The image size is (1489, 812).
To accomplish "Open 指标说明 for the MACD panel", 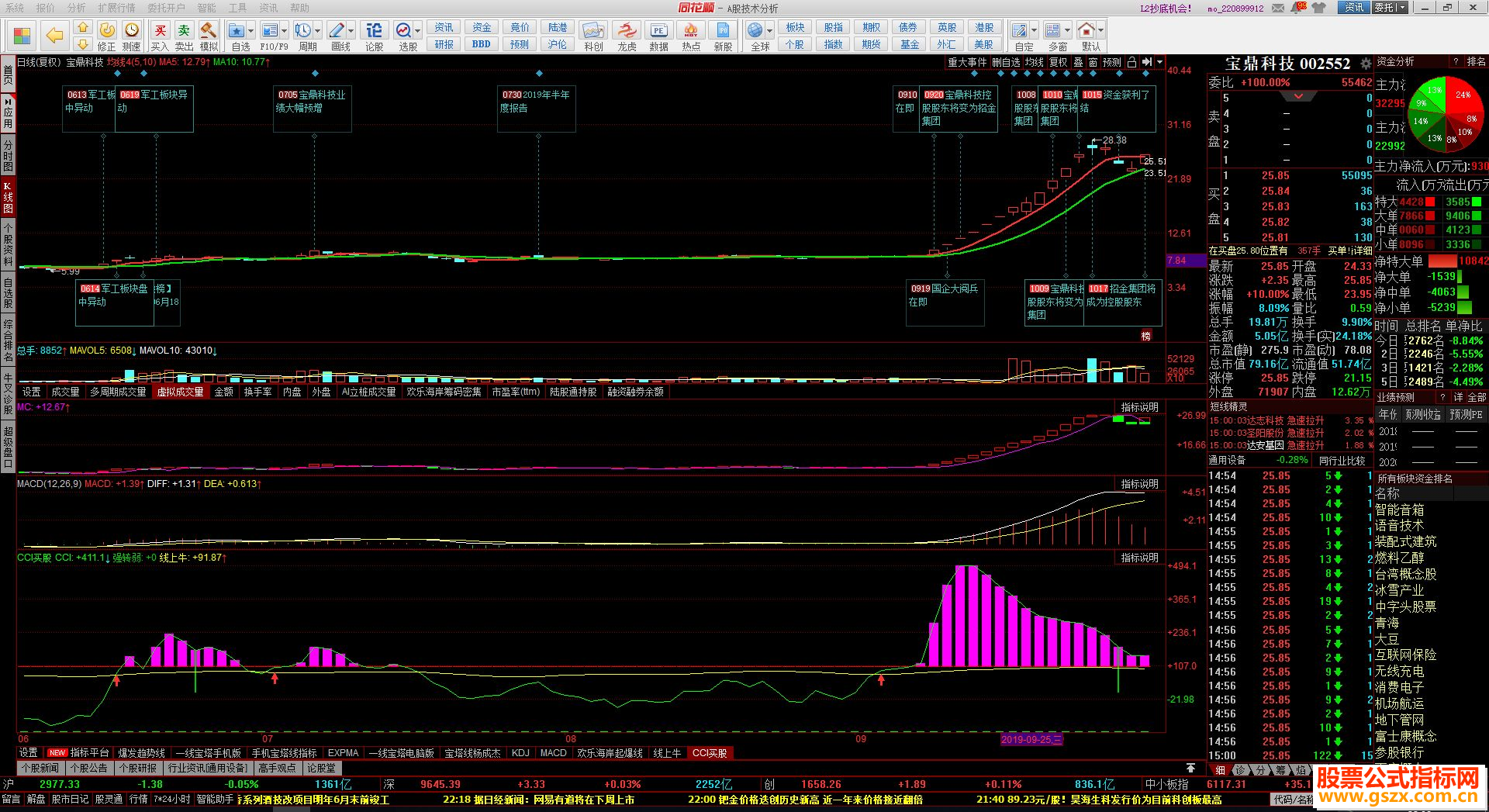I will tap(1139, 484).
